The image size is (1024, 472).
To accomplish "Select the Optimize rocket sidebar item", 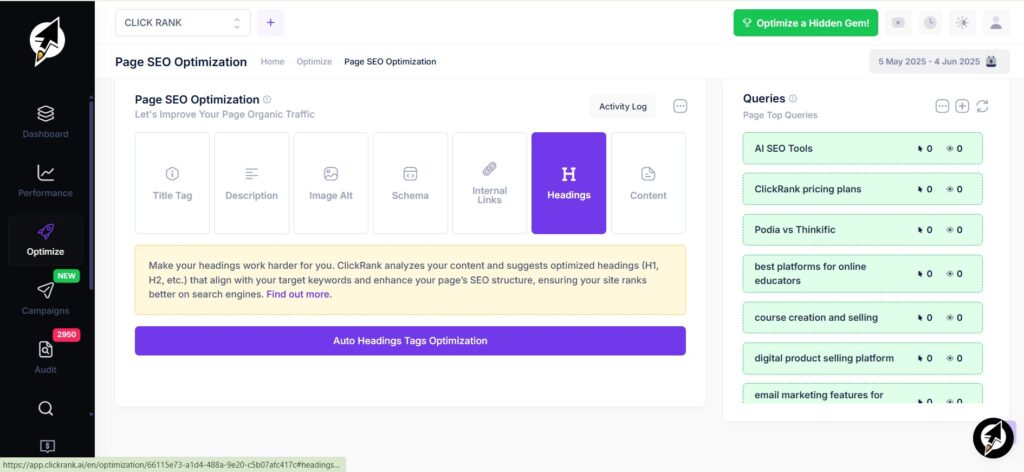I will (x=46, y=240).
